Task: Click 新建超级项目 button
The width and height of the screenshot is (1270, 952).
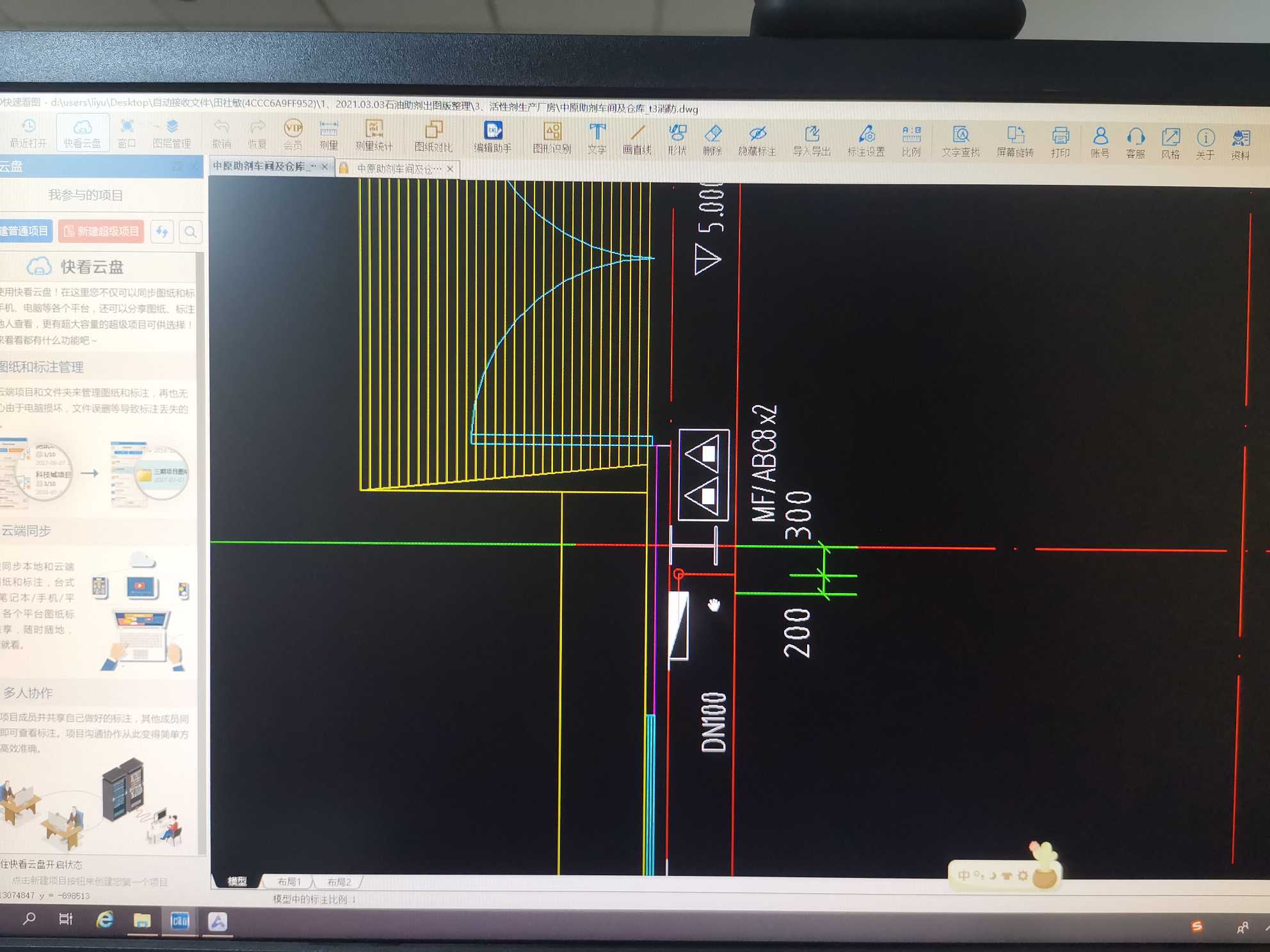Action: (101, 231)
